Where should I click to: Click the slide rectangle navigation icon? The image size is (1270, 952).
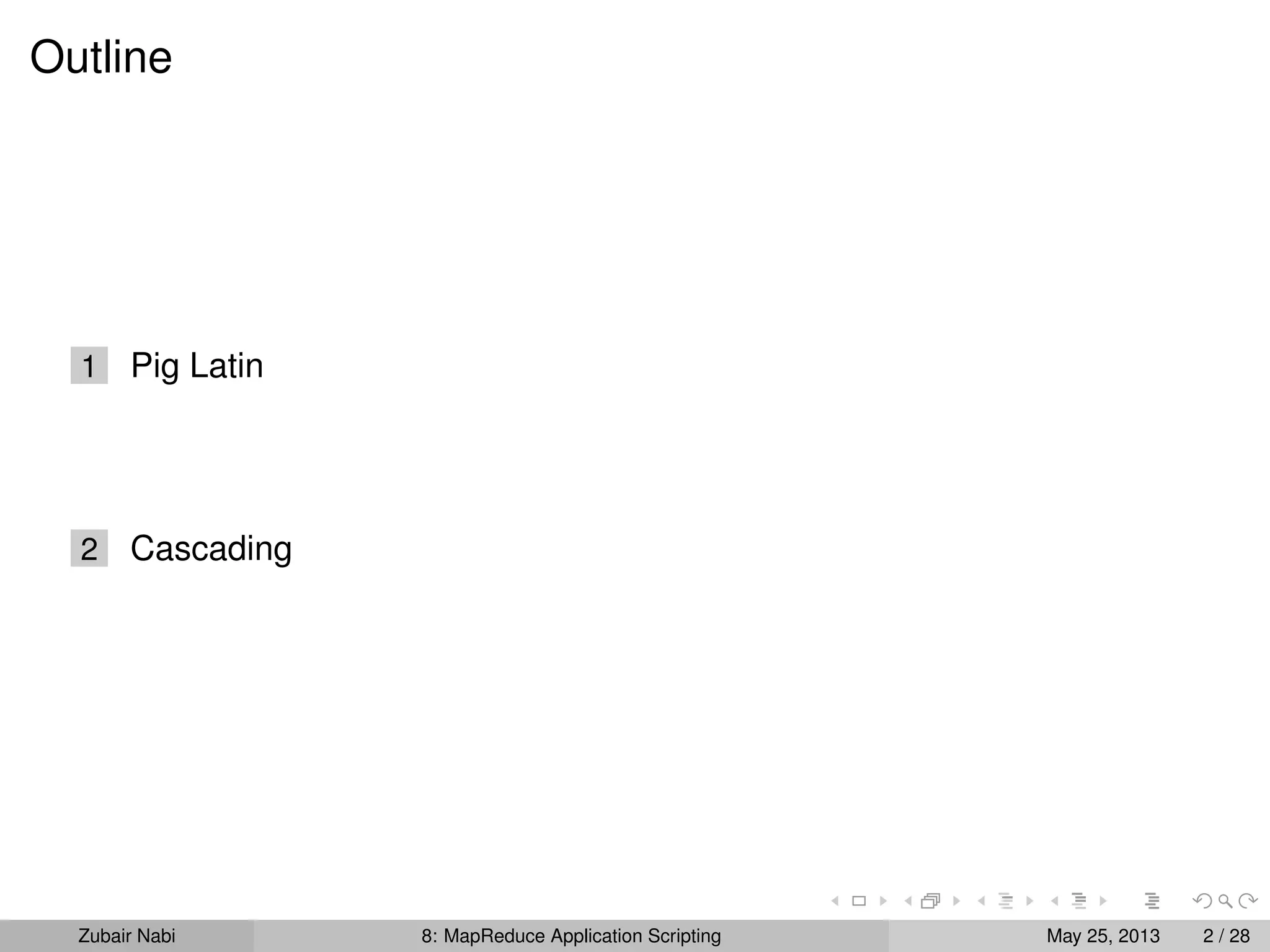click(x=859, y=901)
